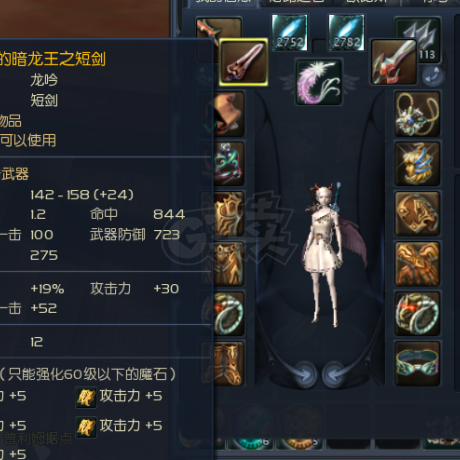Click the jeweled necklace equipment slot
460x460 pixels.
point(417,114)
